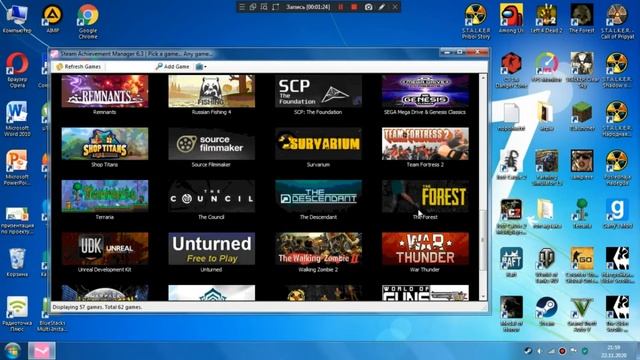640x360 pixels.
Task: Open the Terraria tree desktop shortcut
Action: (582, 214)
